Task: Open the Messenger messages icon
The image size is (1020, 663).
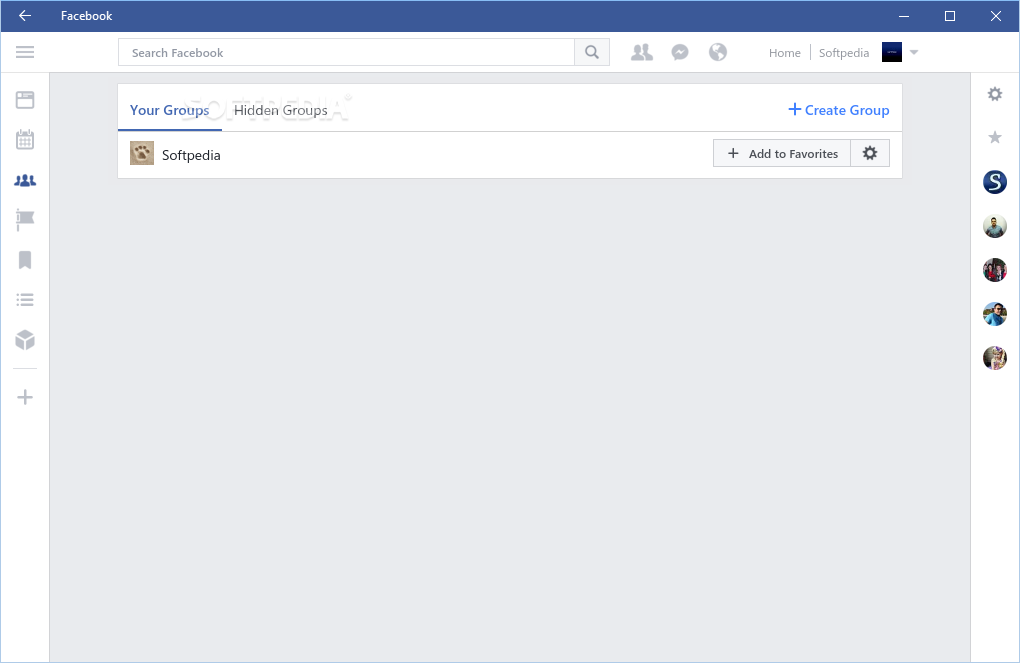Action: click(680, 52)
